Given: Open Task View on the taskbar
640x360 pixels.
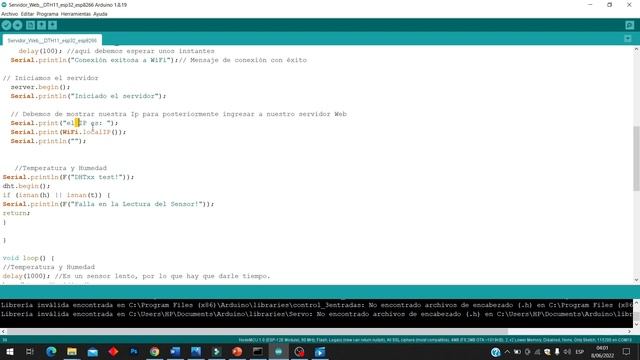Looking at the screenshot, I should (29, 351).
